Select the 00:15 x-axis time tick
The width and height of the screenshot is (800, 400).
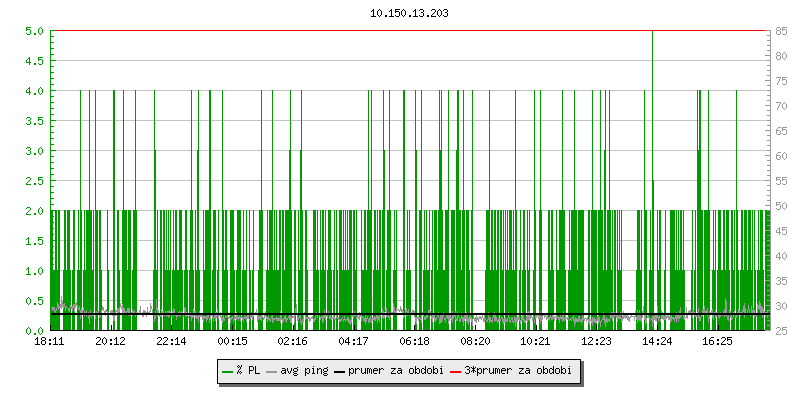232,342
